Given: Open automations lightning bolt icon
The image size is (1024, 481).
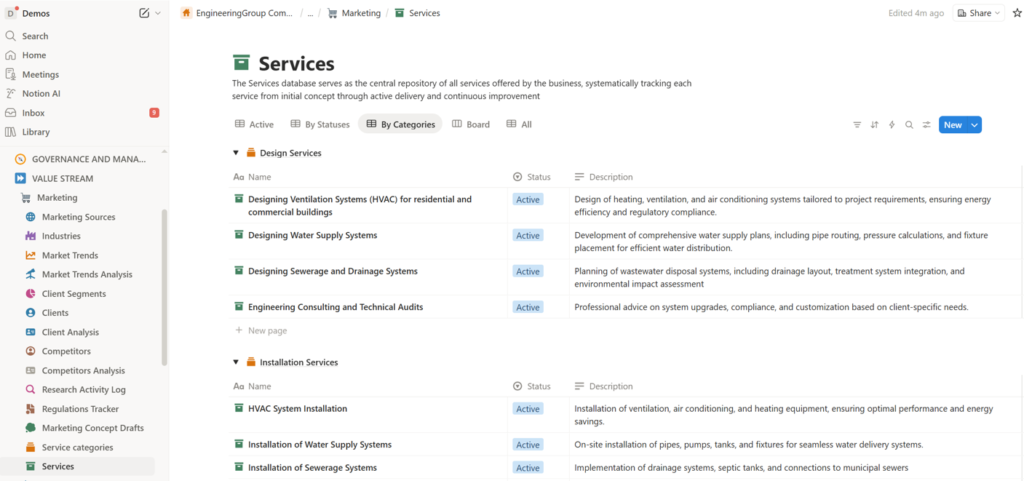Looking at the screenshot, I should (891, 125).
